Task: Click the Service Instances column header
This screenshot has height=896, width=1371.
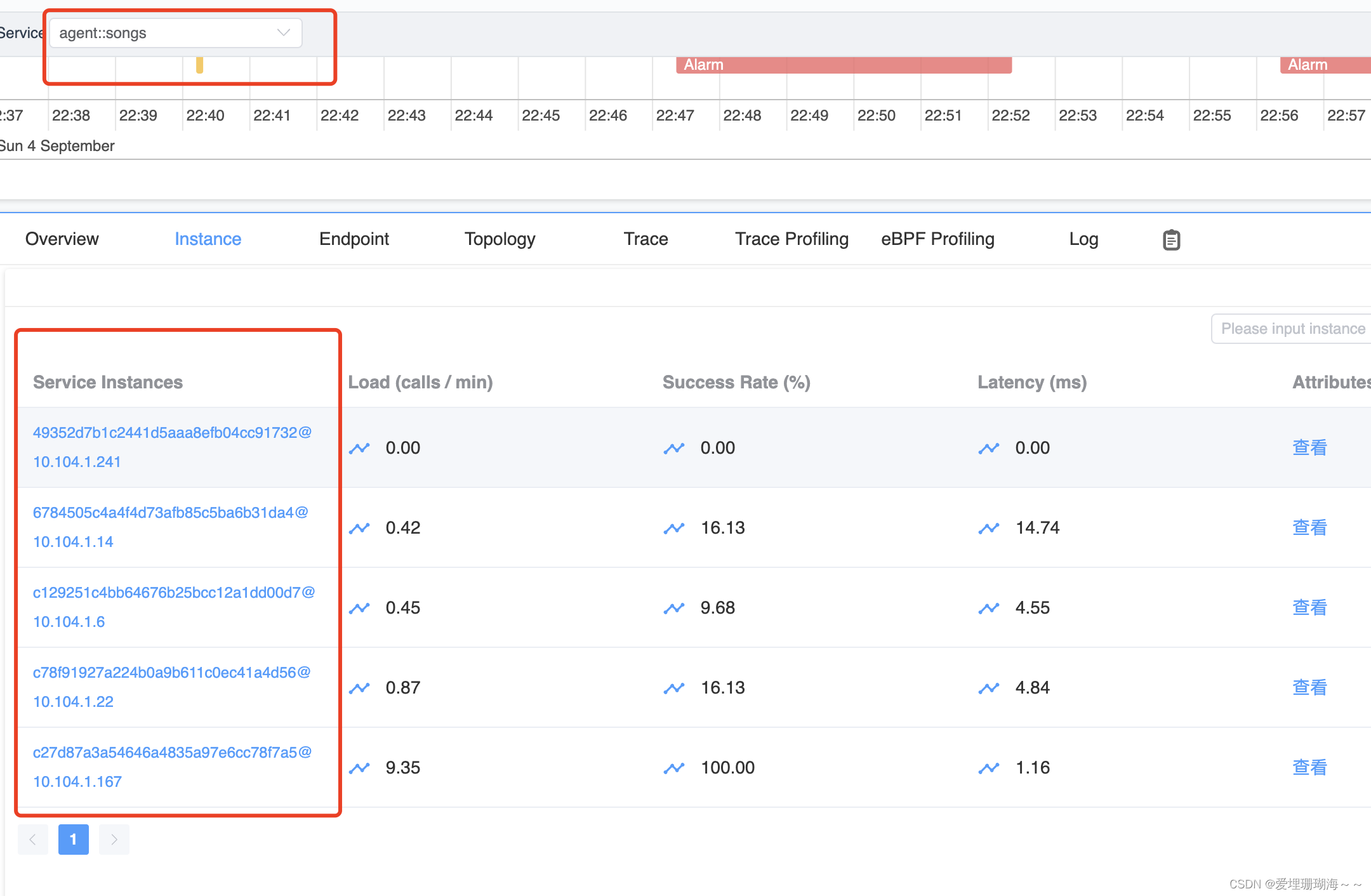Action: click(108, 382)
